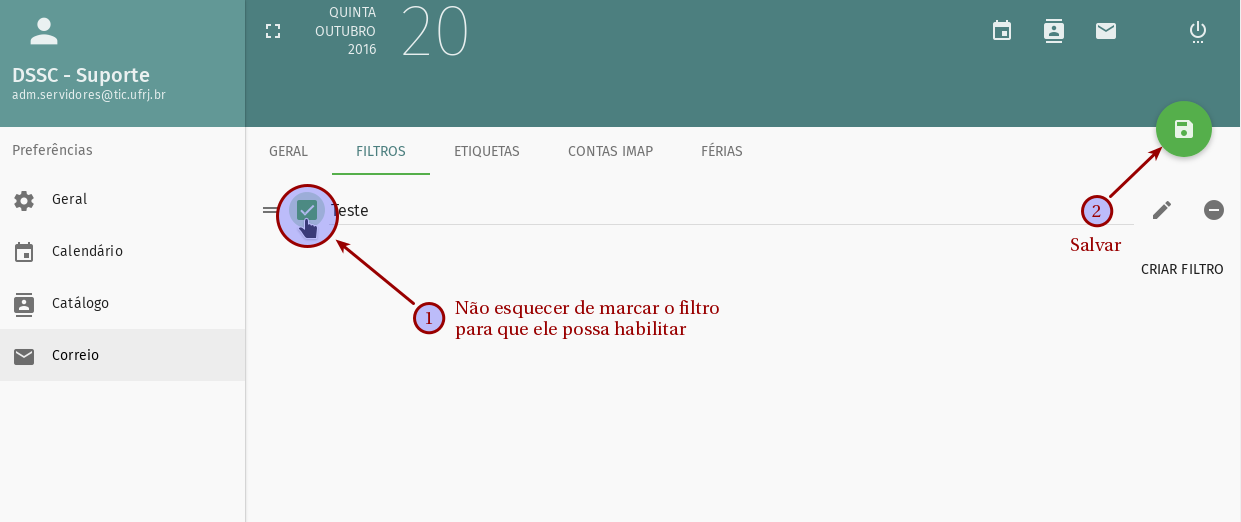
Task: Open Geral preferences in the sidebar
Action: 70,200
